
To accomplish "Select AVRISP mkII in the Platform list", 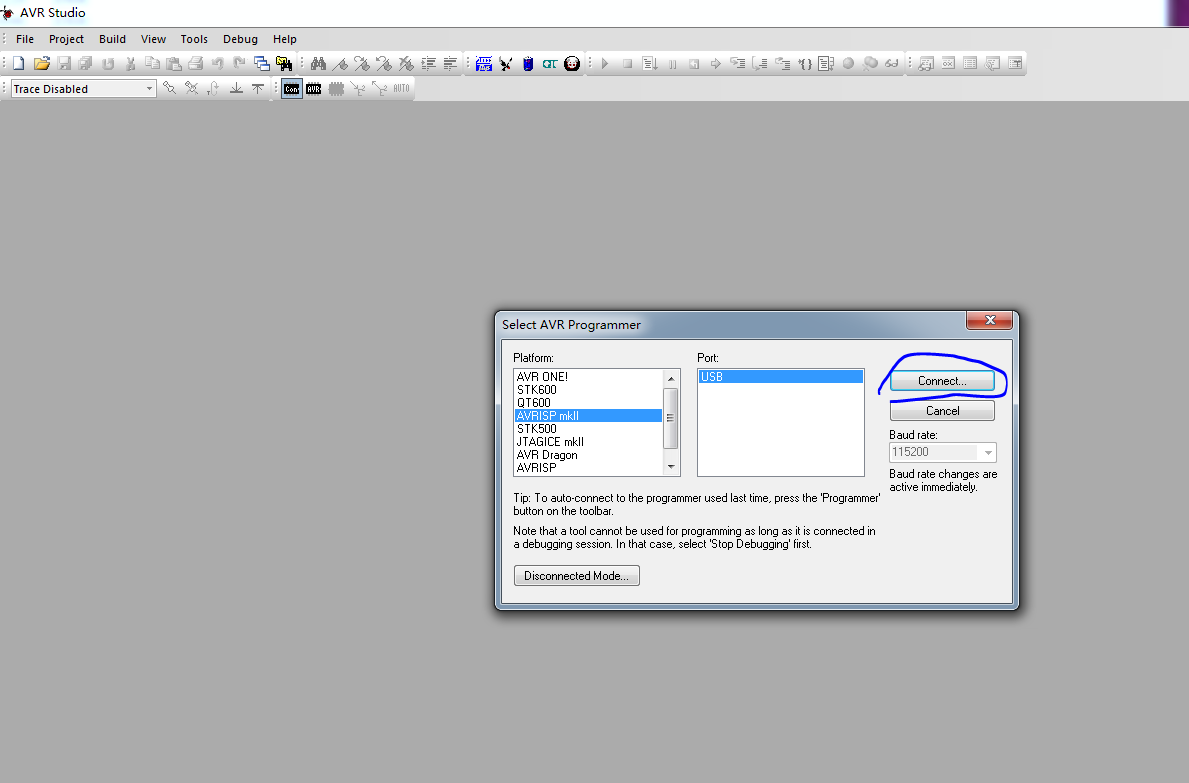I will tap(588, 415).
